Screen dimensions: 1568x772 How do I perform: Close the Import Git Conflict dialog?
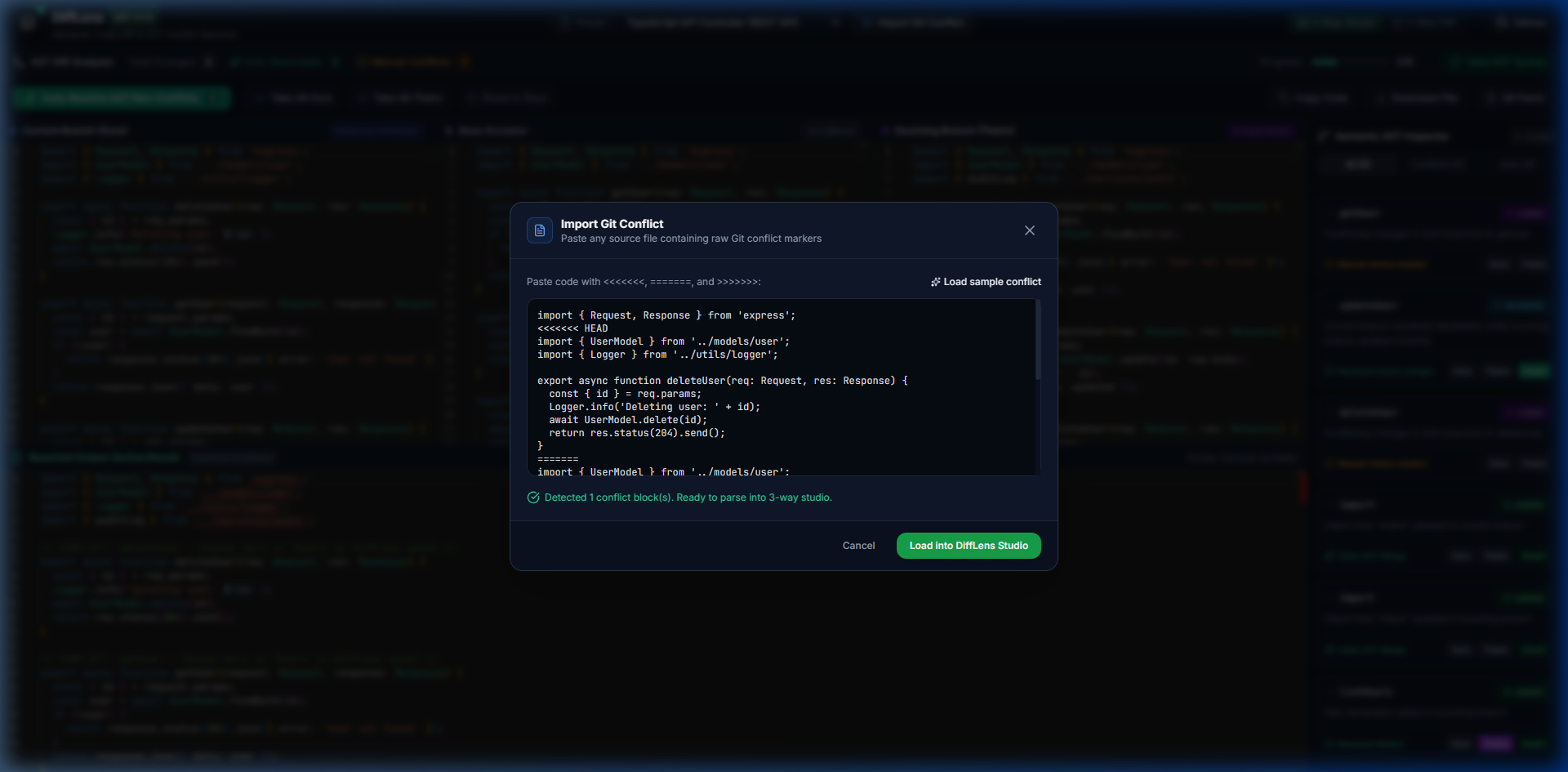(x=1029, y=230)
